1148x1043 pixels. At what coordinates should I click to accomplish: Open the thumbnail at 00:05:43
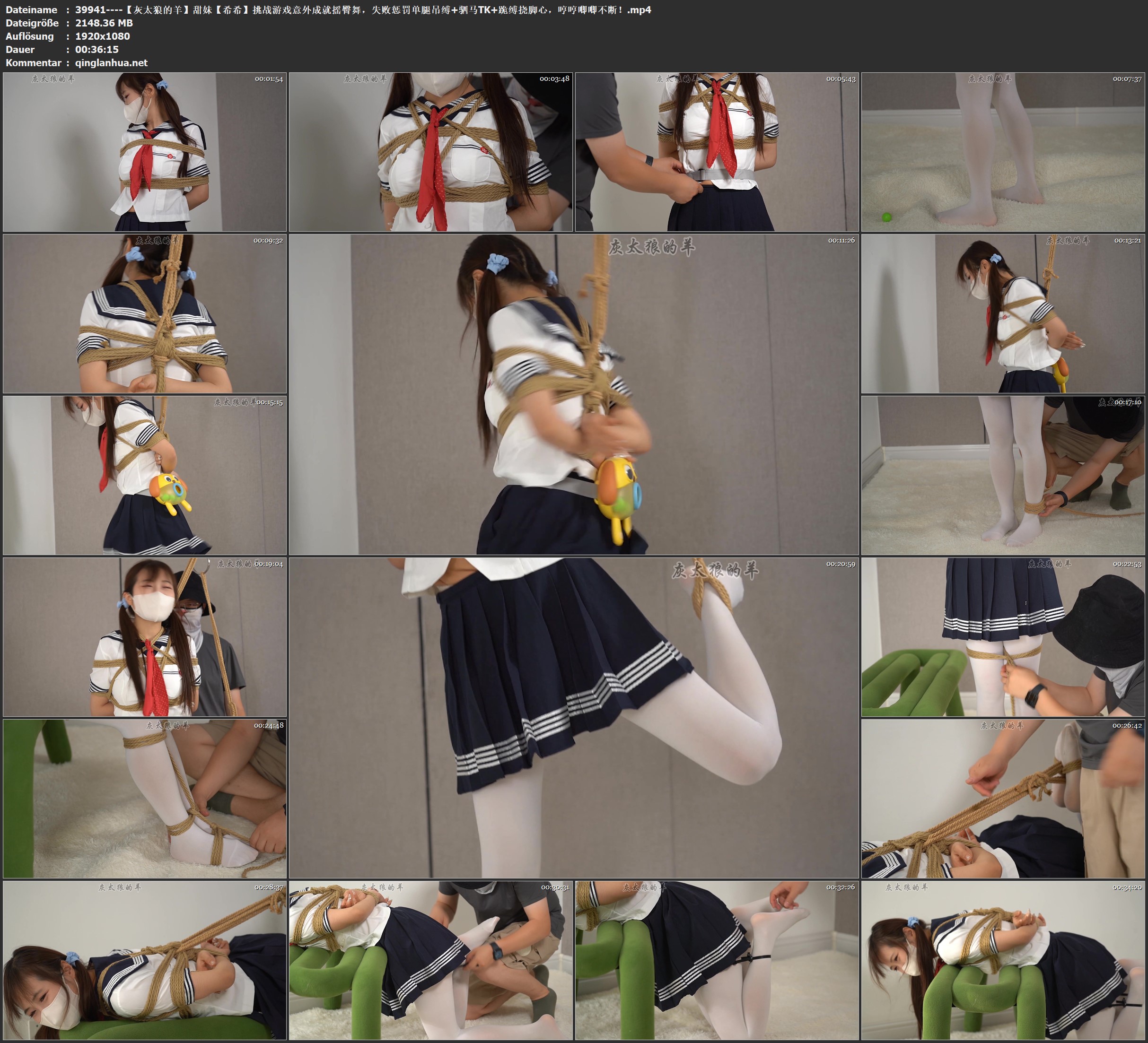click(x=717, y=151)
